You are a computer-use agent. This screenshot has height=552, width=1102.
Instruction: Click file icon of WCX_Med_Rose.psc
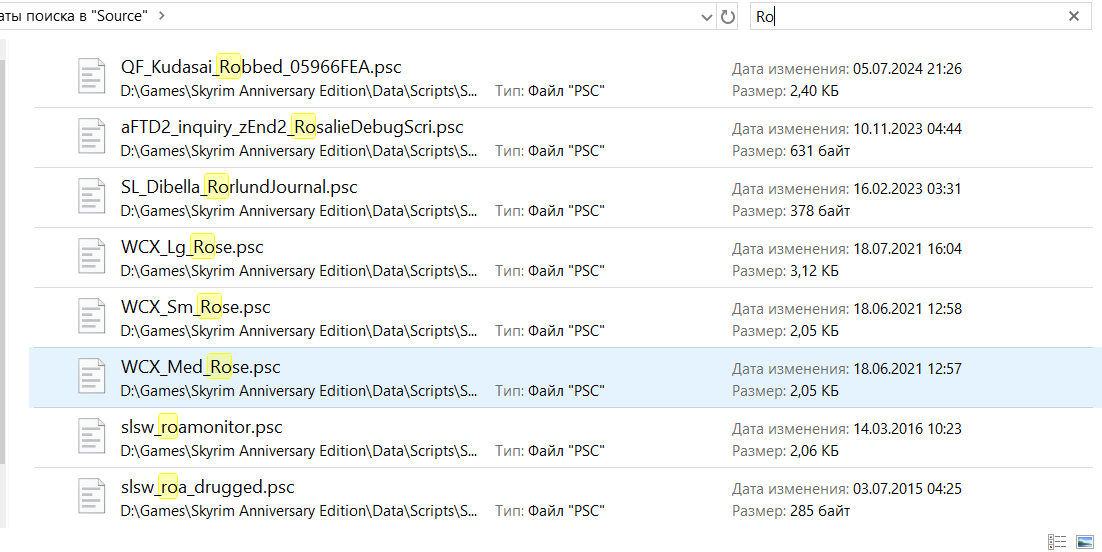[91, 376]
